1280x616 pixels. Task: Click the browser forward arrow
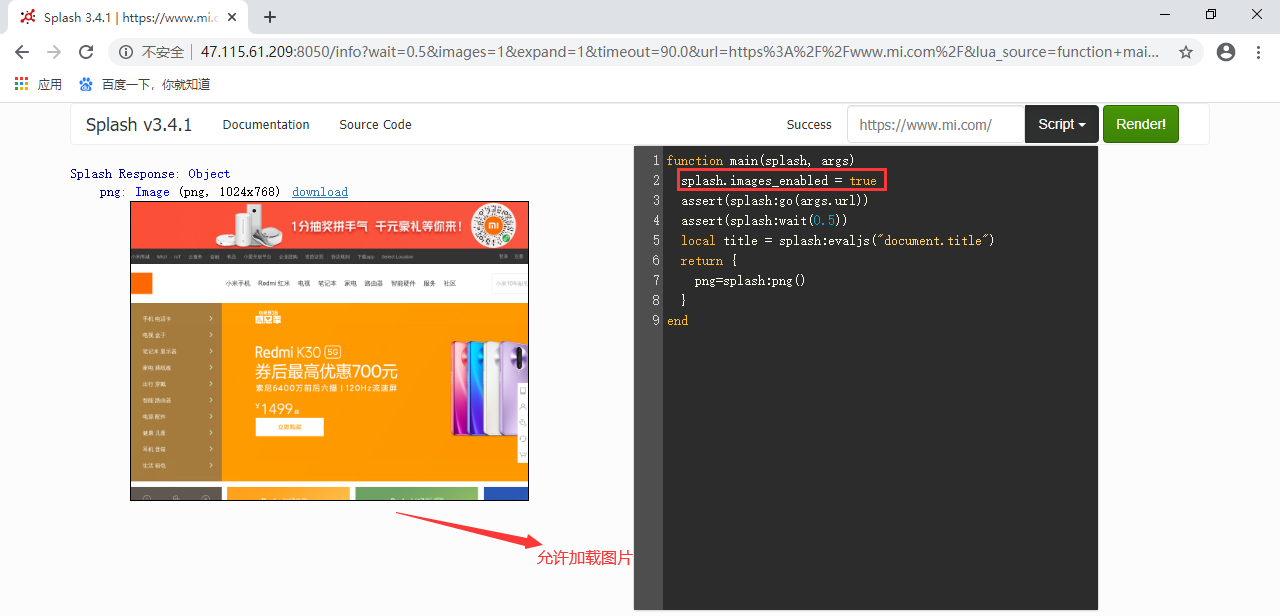point(54,52)
